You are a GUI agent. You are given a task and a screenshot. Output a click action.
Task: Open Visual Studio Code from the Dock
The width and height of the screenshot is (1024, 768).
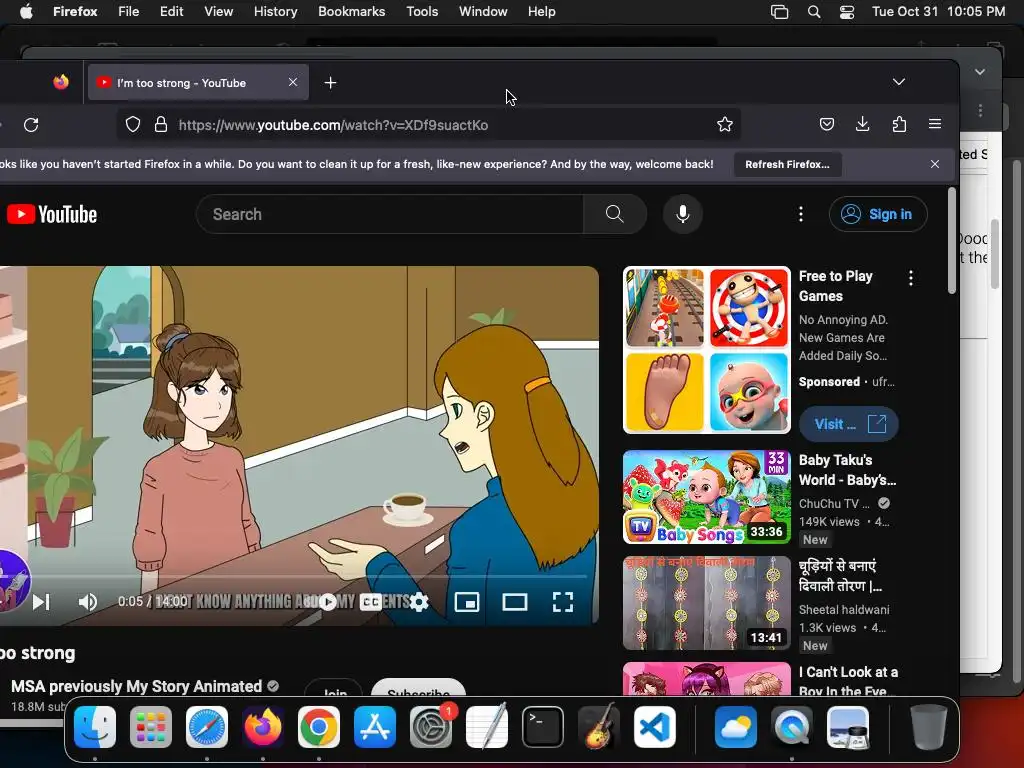click(x=654, y=727)
